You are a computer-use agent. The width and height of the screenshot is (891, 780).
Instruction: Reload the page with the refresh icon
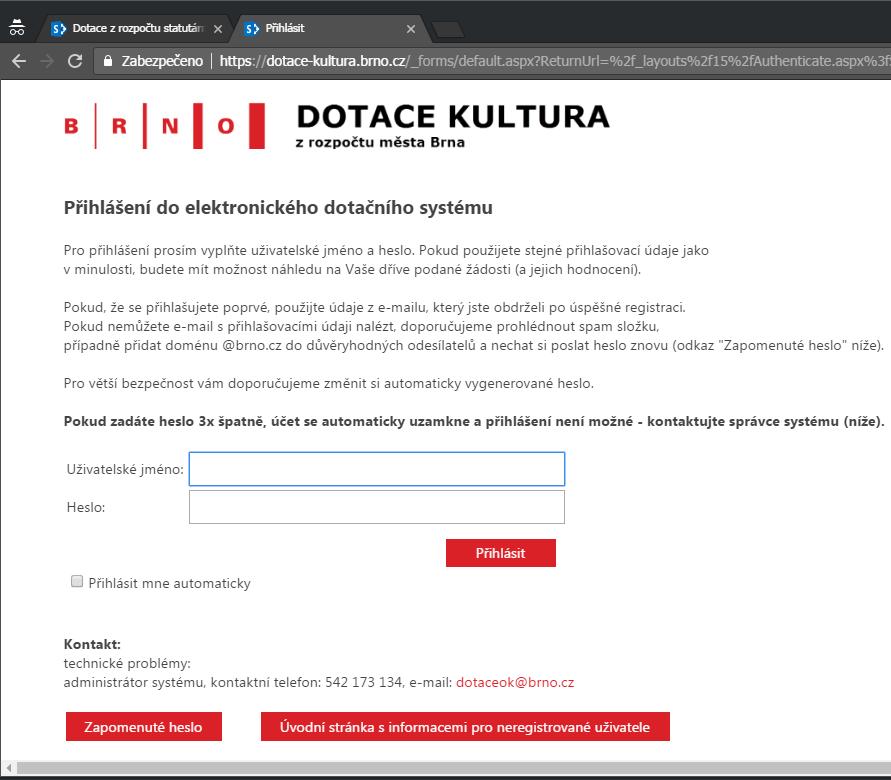point(75,61)
